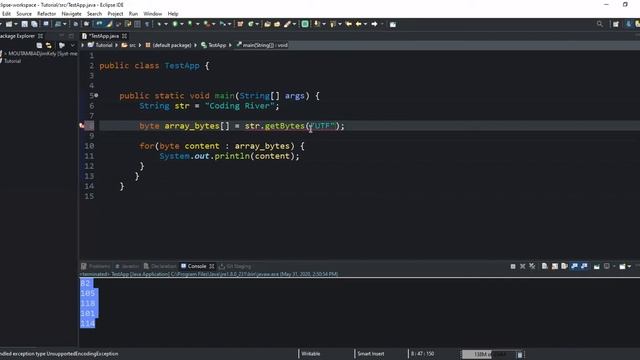Click the Save icon in the toolbar

coord(24,24)
